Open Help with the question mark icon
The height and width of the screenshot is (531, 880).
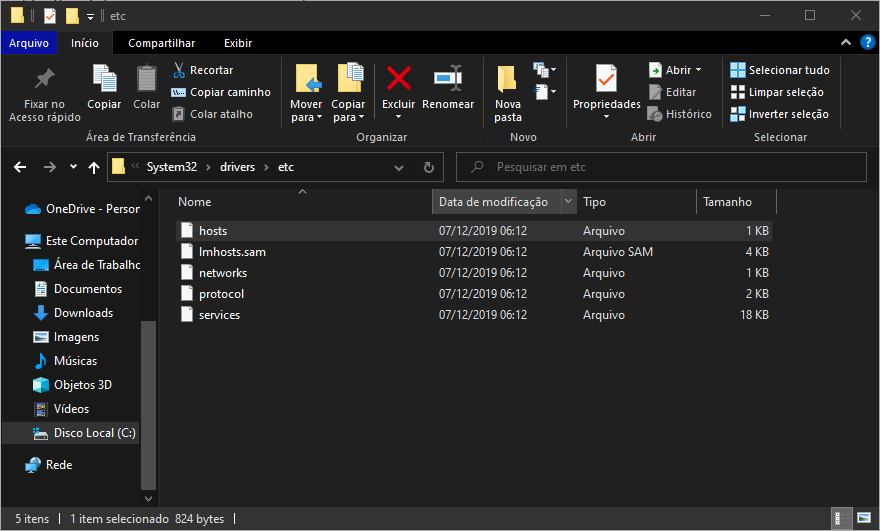pos(867,43)
